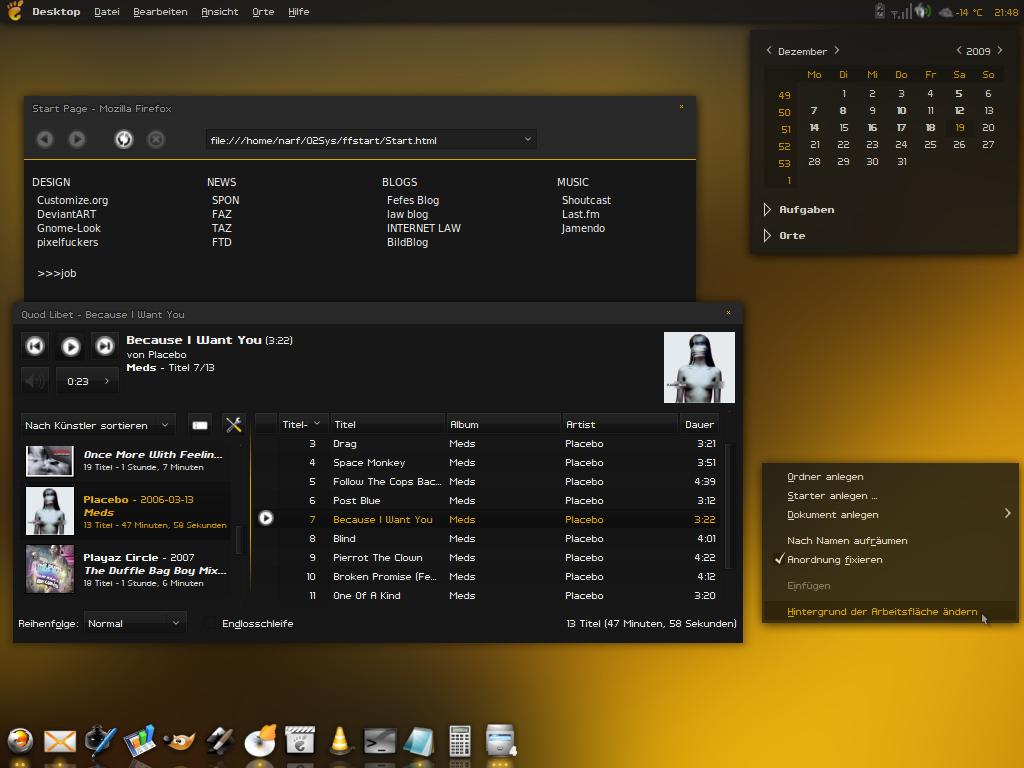Open the network signal indicator in the tray
This screenshot has width=1024, height=768.
(x=901, y=12)
